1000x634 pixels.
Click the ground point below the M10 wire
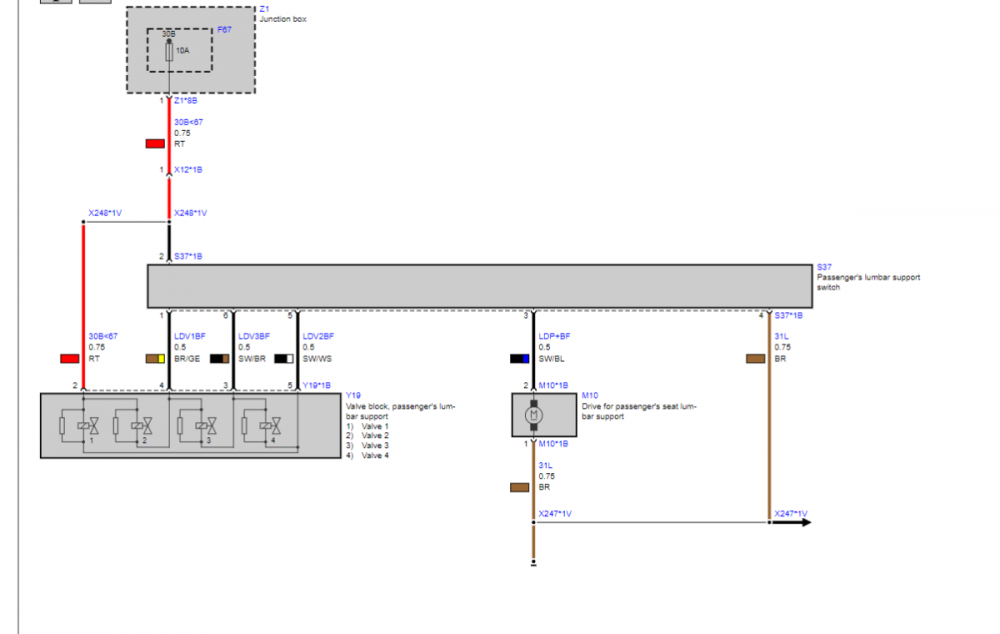(533, 563)
